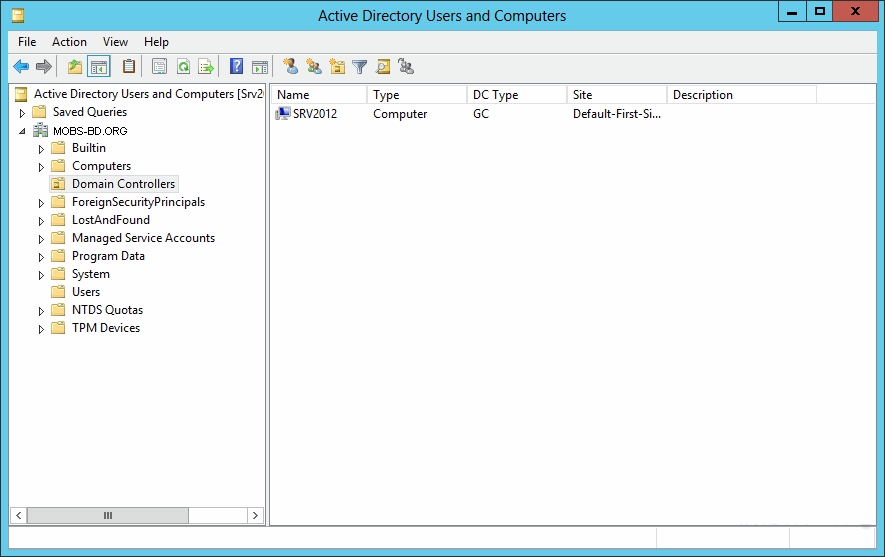Click the Find objects magnifier icon

(x=383, y=67)
